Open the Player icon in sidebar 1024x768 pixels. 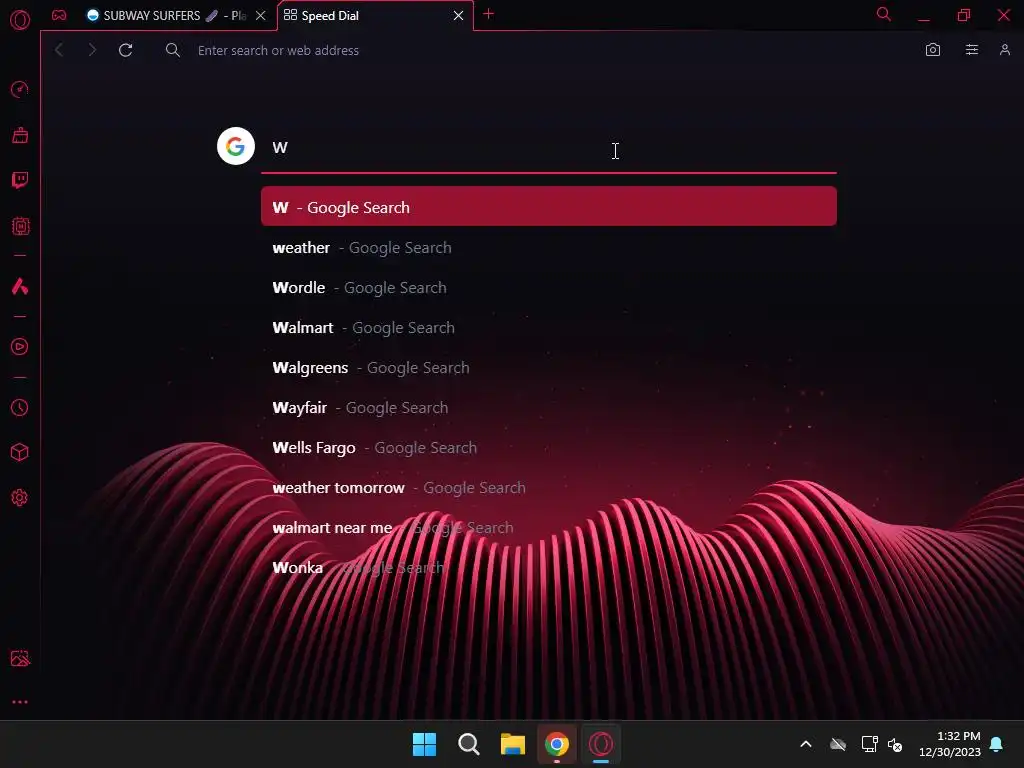point(20,347)
